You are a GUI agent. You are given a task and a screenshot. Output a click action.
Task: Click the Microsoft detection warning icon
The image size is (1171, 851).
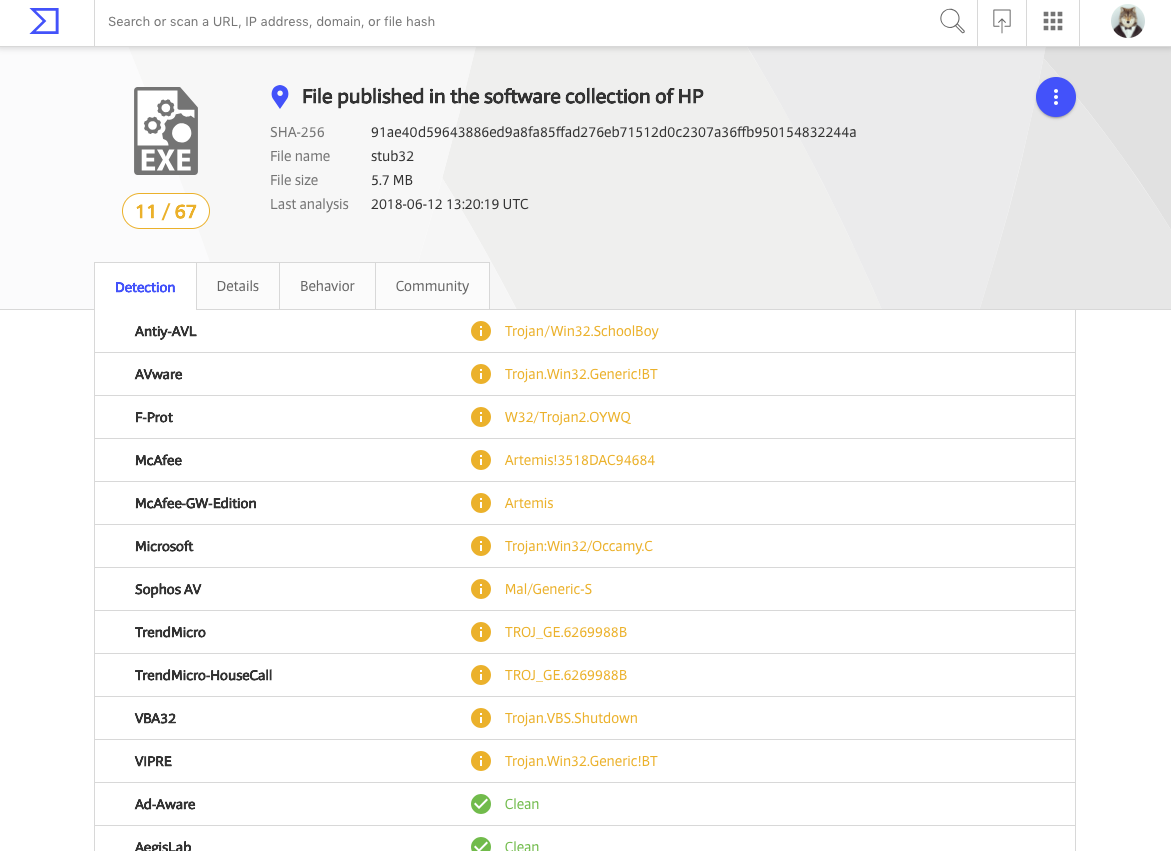481,546
